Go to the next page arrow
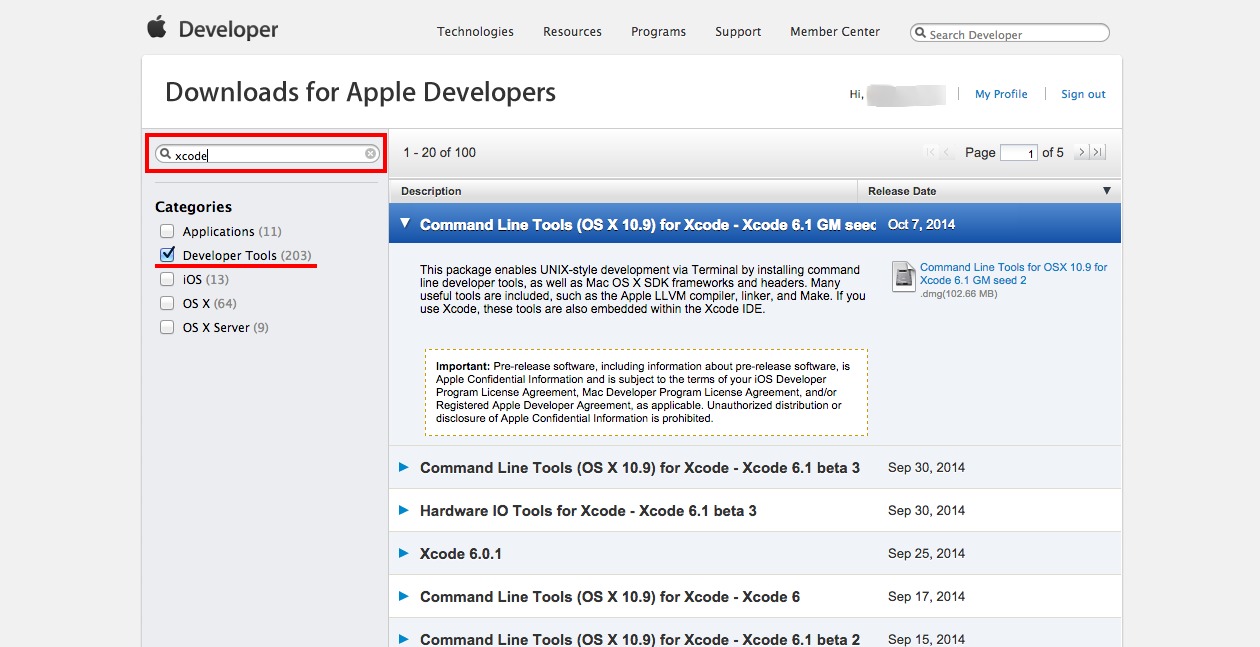The width and height of the screenshot is (1260, 647). pos(1081,152)
